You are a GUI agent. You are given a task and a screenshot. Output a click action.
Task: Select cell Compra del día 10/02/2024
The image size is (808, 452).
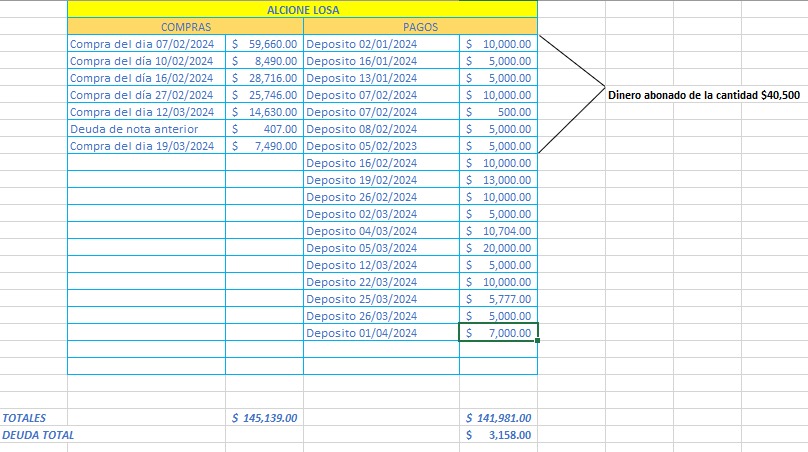point(146,61)
